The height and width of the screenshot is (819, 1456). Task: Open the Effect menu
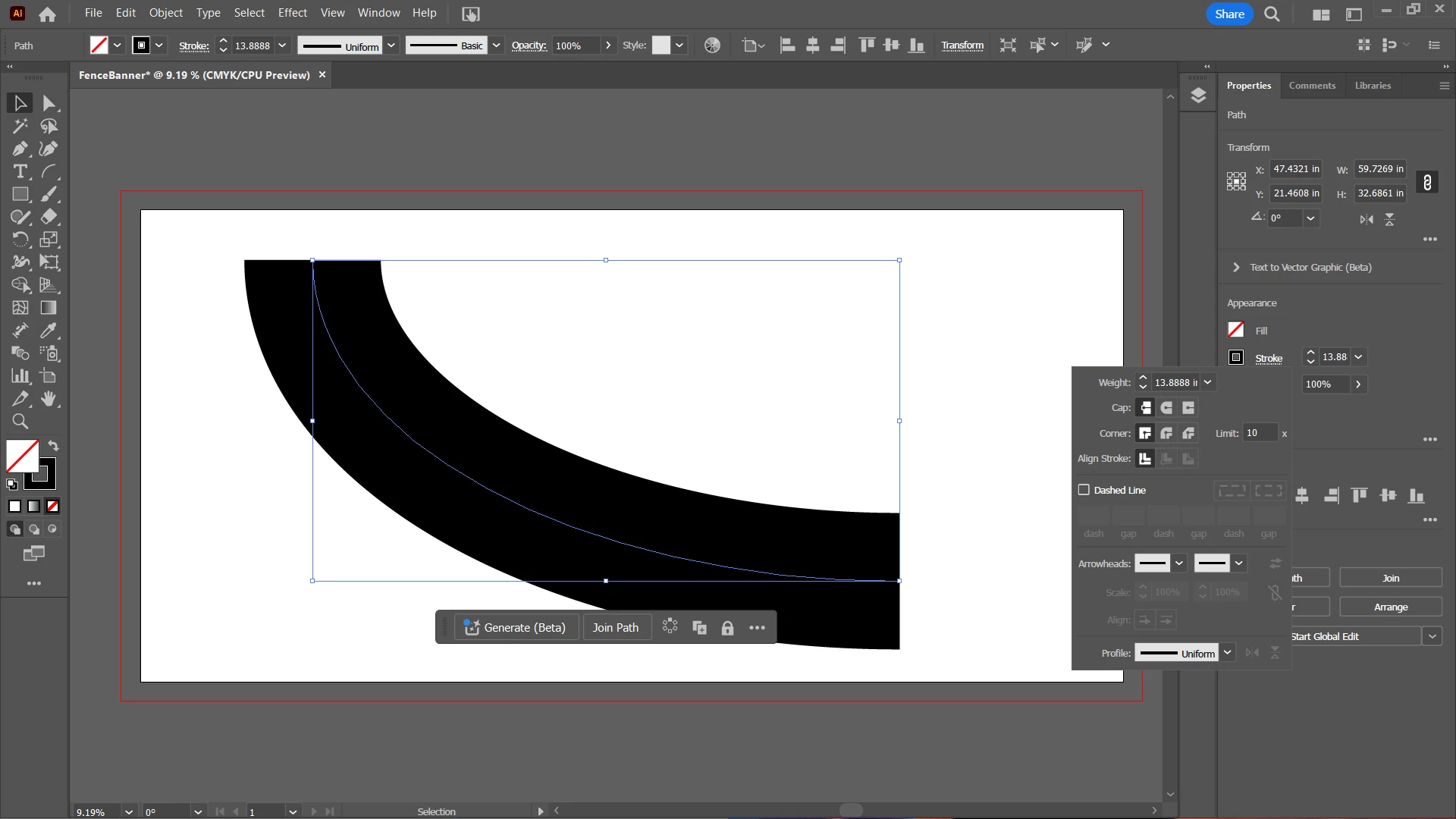(292, 13)
